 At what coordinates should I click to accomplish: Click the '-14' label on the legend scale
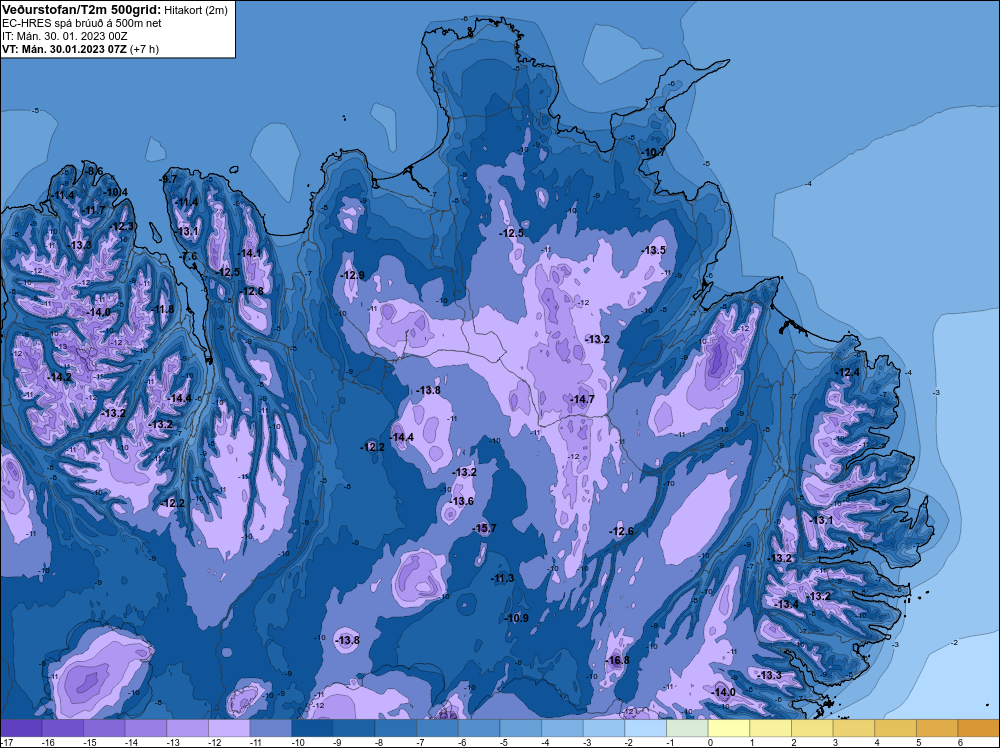click(x=129, y=742)
